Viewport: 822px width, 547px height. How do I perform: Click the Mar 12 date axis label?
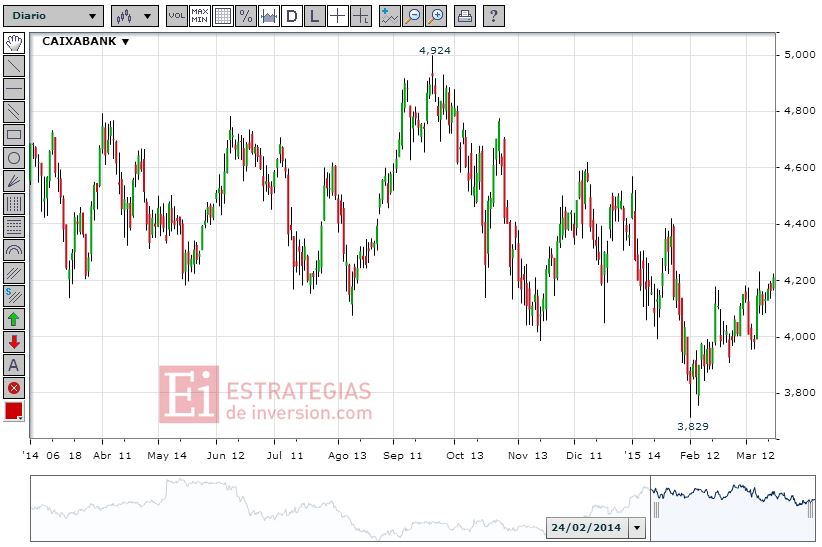755,455
